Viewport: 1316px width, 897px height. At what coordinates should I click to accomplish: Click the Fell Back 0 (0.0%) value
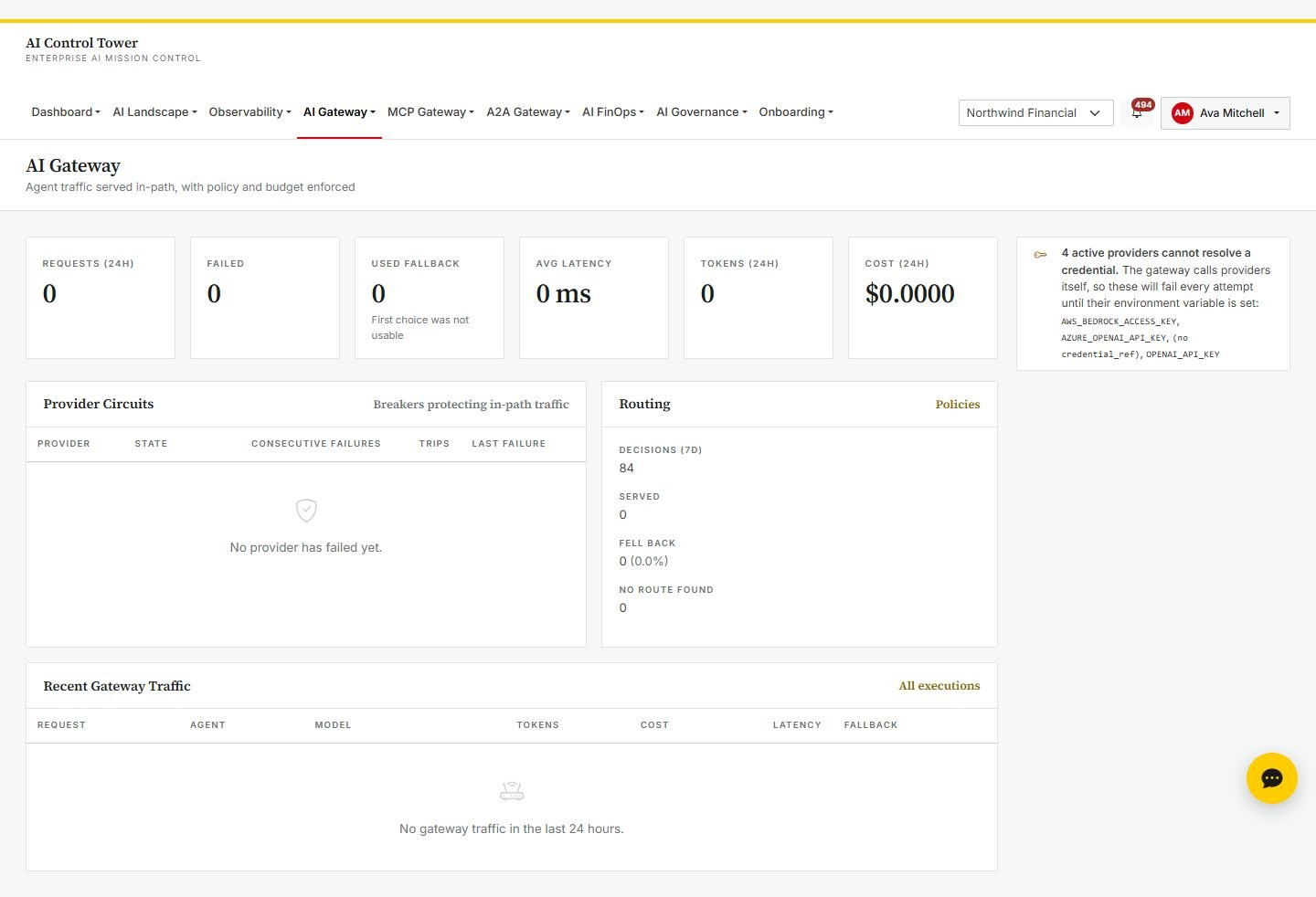point(643,562)
